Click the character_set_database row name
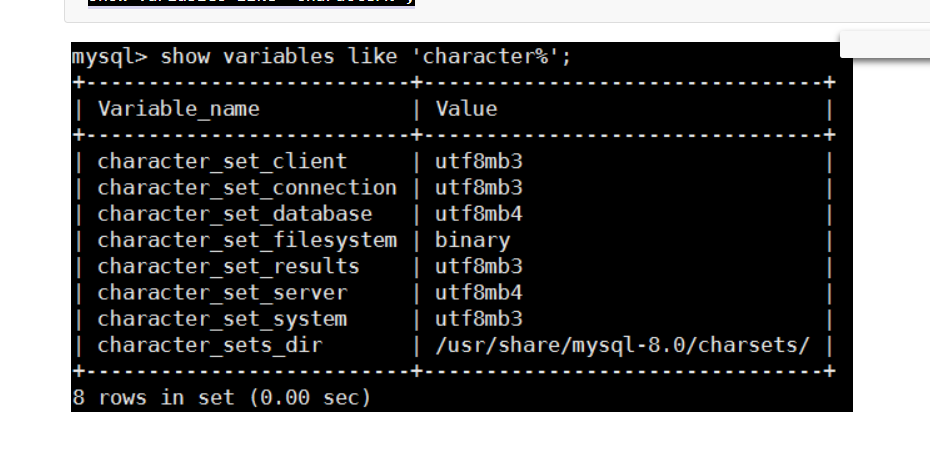Screen dimensions: 930x471 pos(234,213)
